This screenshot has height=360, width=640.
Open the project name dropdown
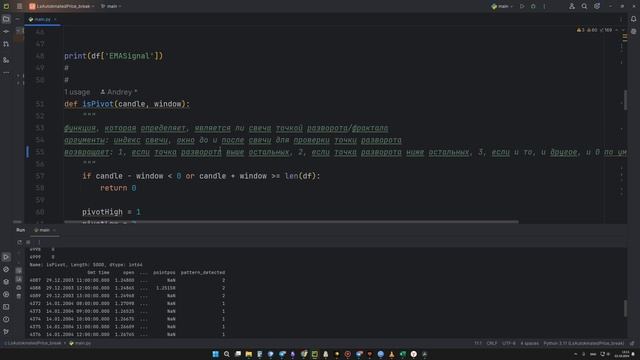pyautogui.click(x=62, y=7)
